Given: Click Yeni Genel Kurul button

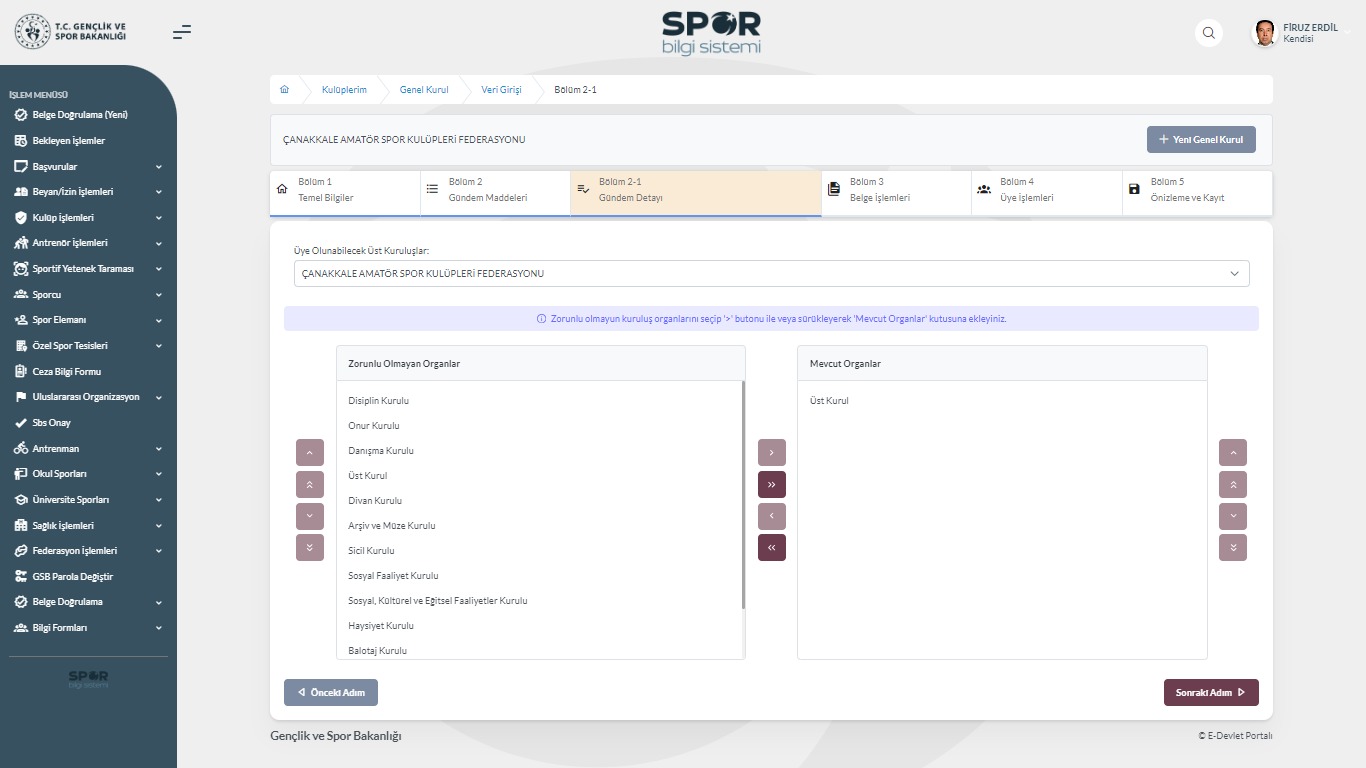Looking at the screenshot, I should (1201, 140).
